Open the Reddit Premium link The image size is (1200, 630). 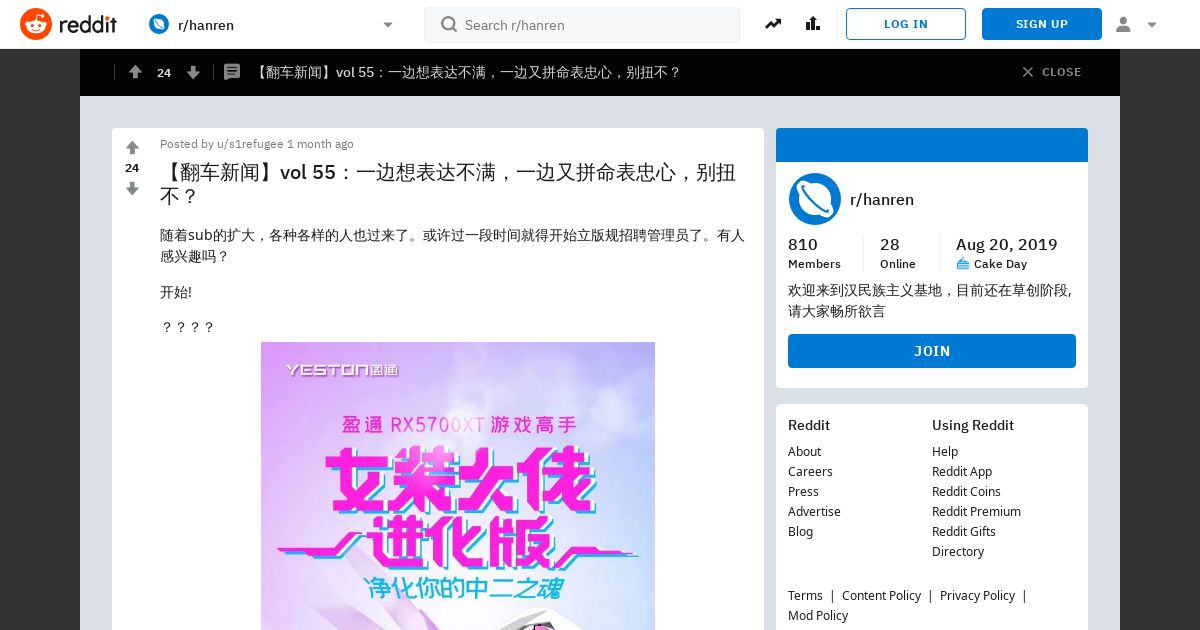click(976, 511)
